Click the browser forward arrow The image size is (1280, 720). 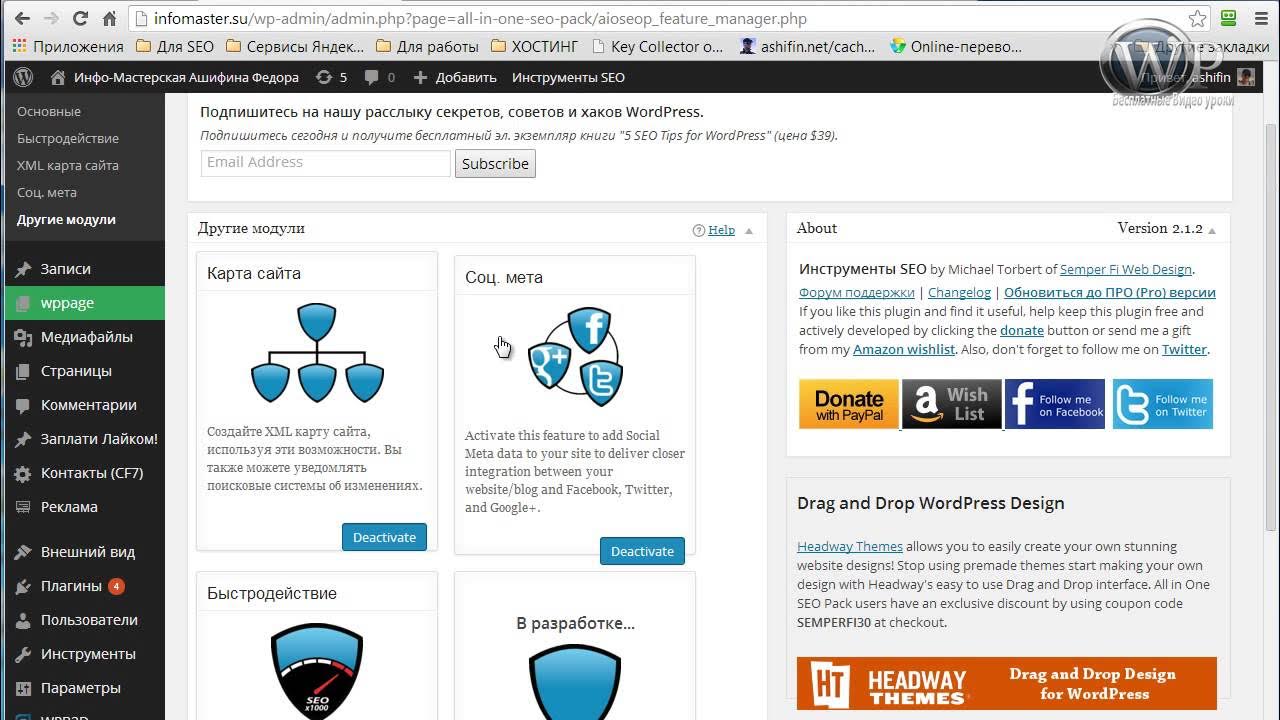(x=51, y=19)
